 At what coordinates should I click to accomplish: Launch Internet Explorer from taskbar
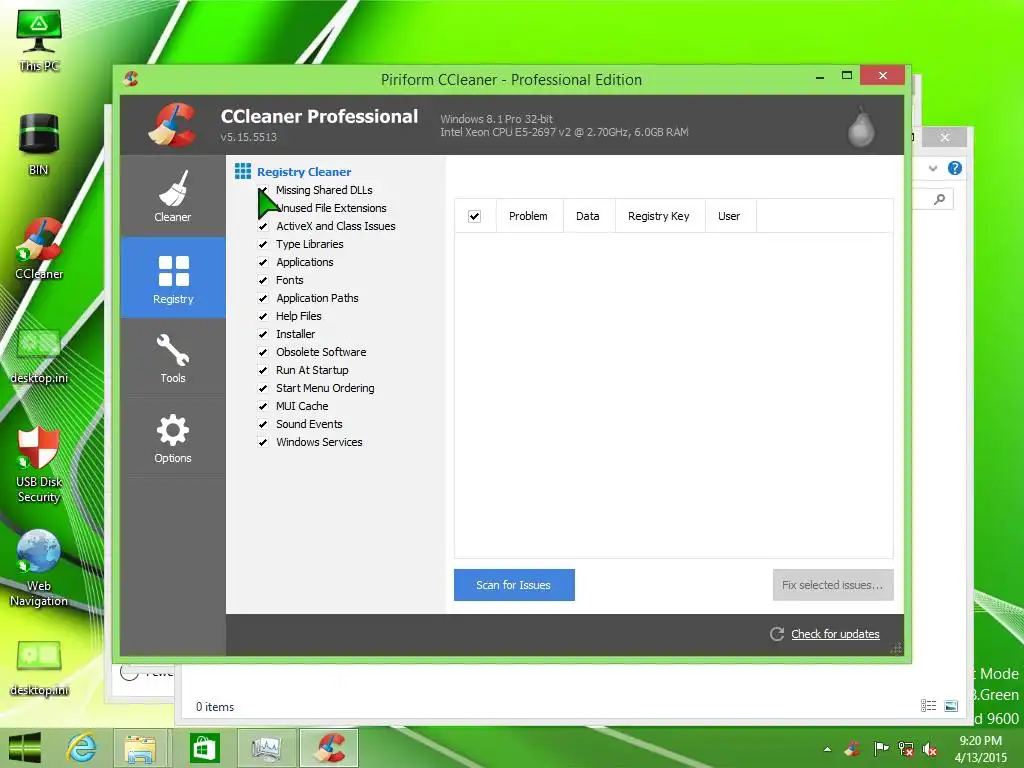82,748
